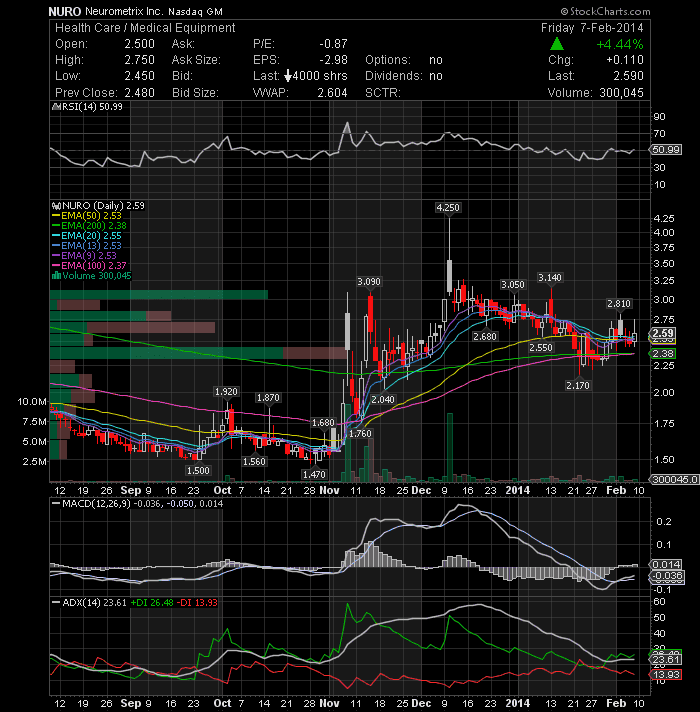Viewport: 700px width, 712px height.
Task: Select the purple EMA(9) 2.53 legend entry
Action: [85, 256]
